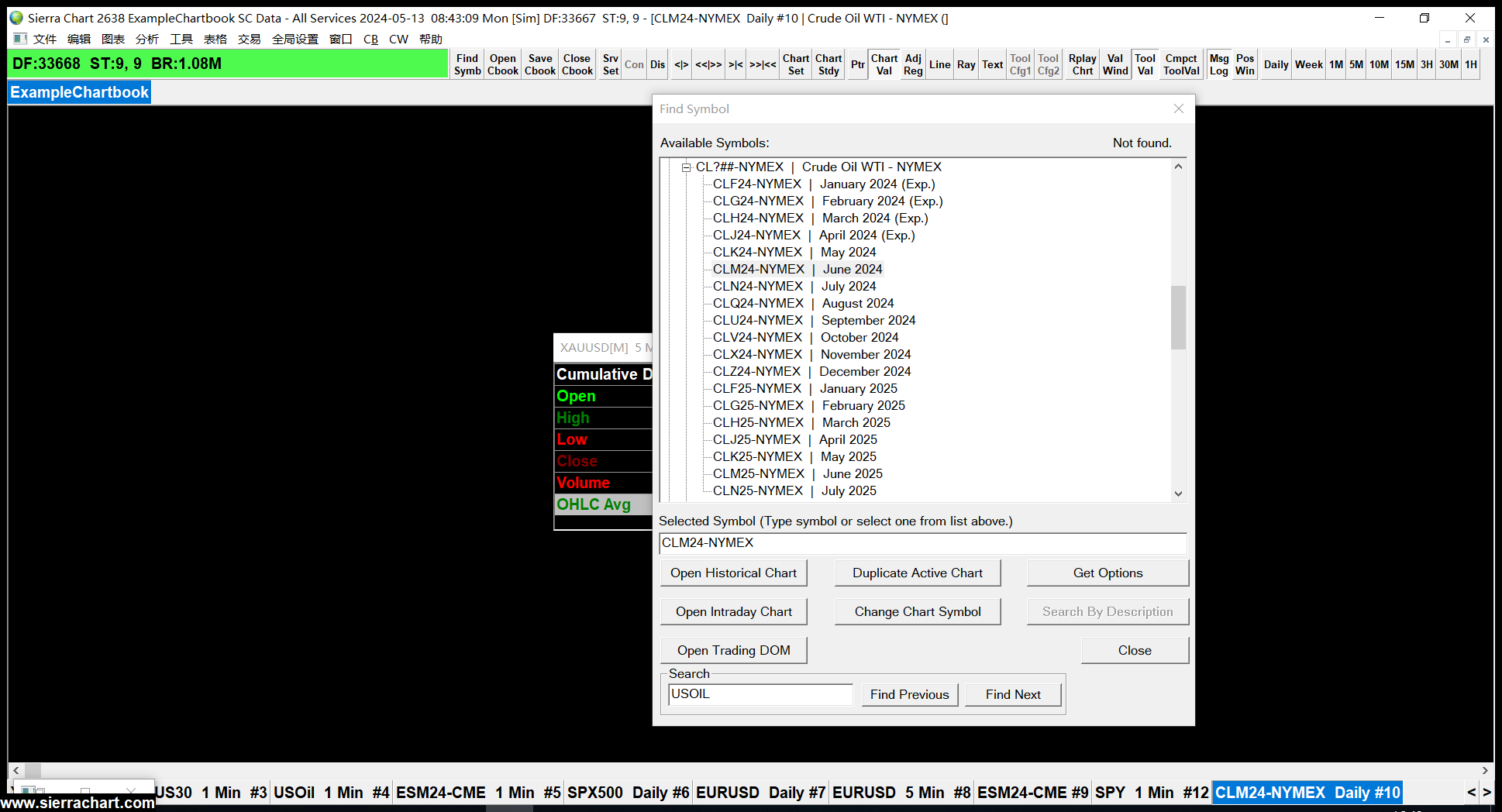The height and width of the screenshot is (812, 1502).
Task: Click Open Intraday Chart button
Action: (x=733, y=612)
